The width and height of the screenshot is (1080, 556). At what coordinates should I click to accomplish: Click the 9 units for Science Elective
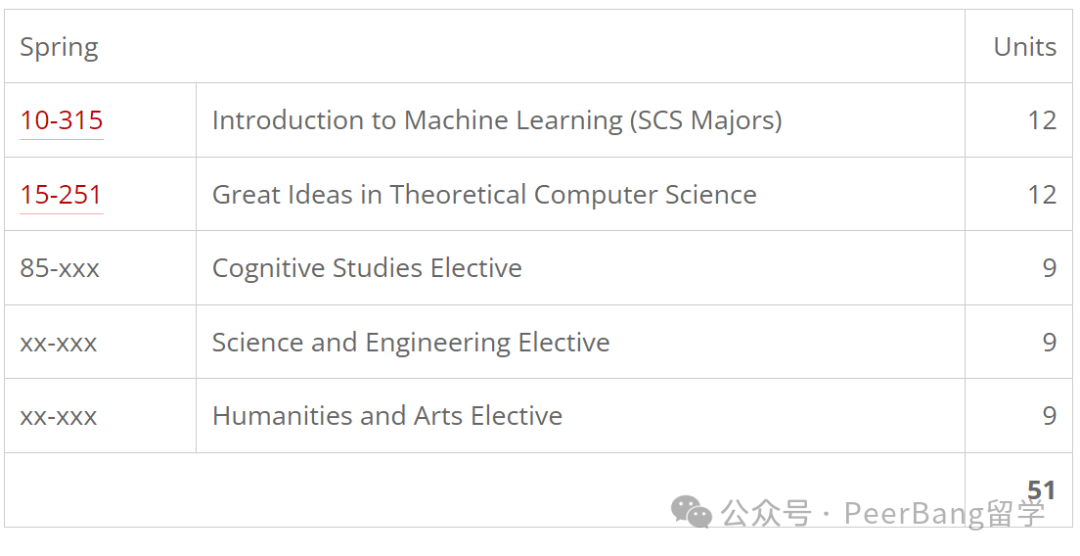[1049, 342]
